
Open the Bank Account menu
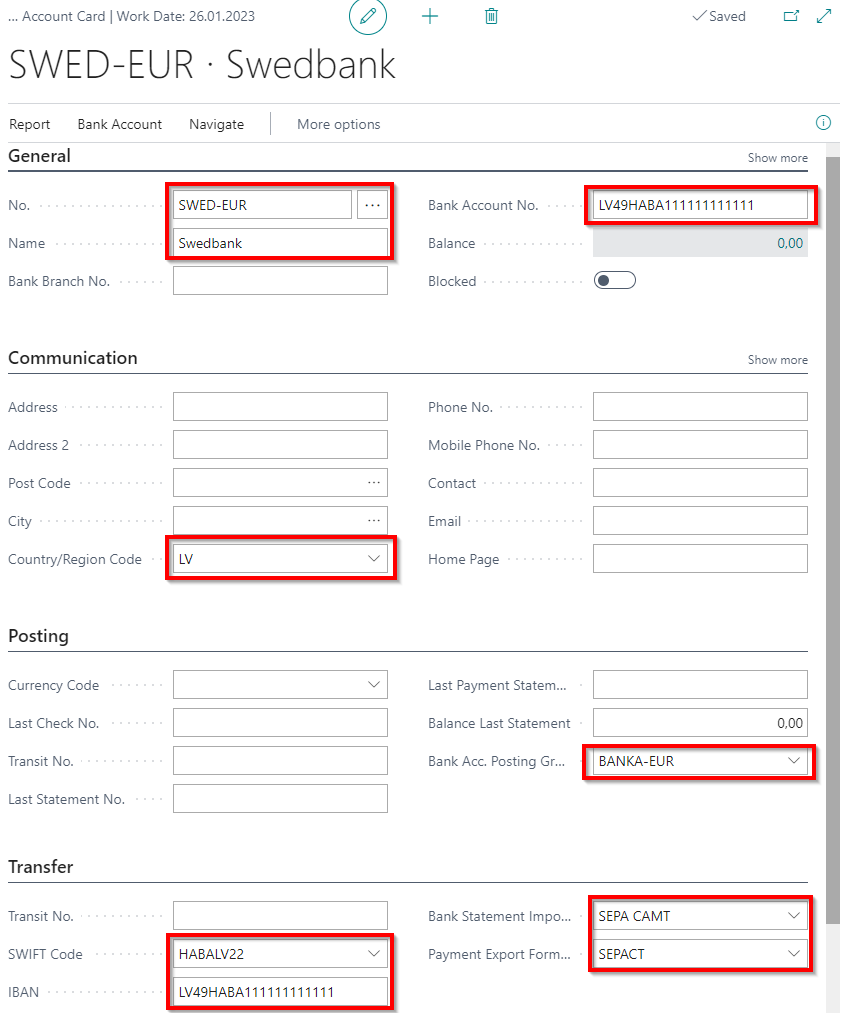tap(120, 124)
